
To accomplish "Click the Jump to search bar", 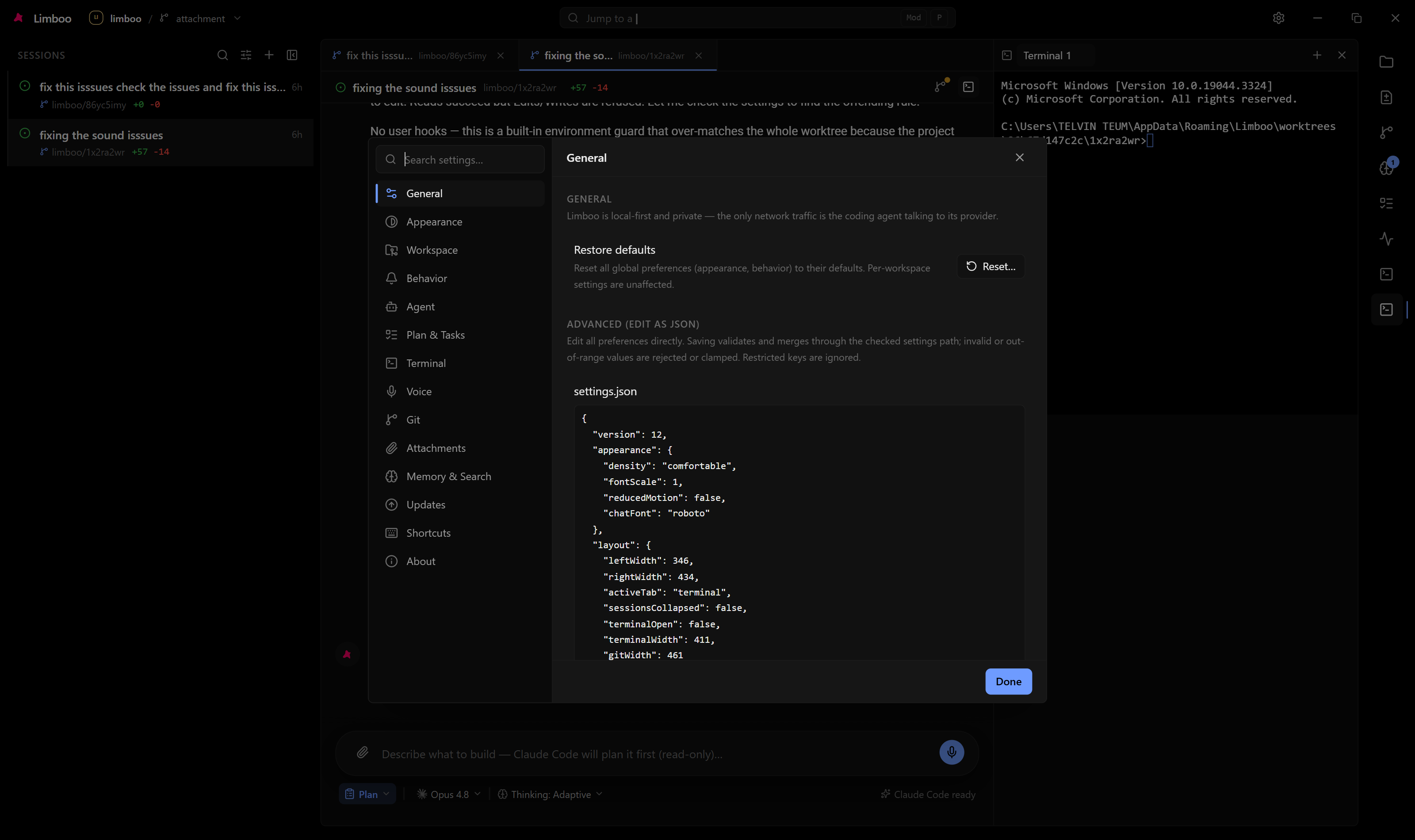I will click(x=757, y=18).
